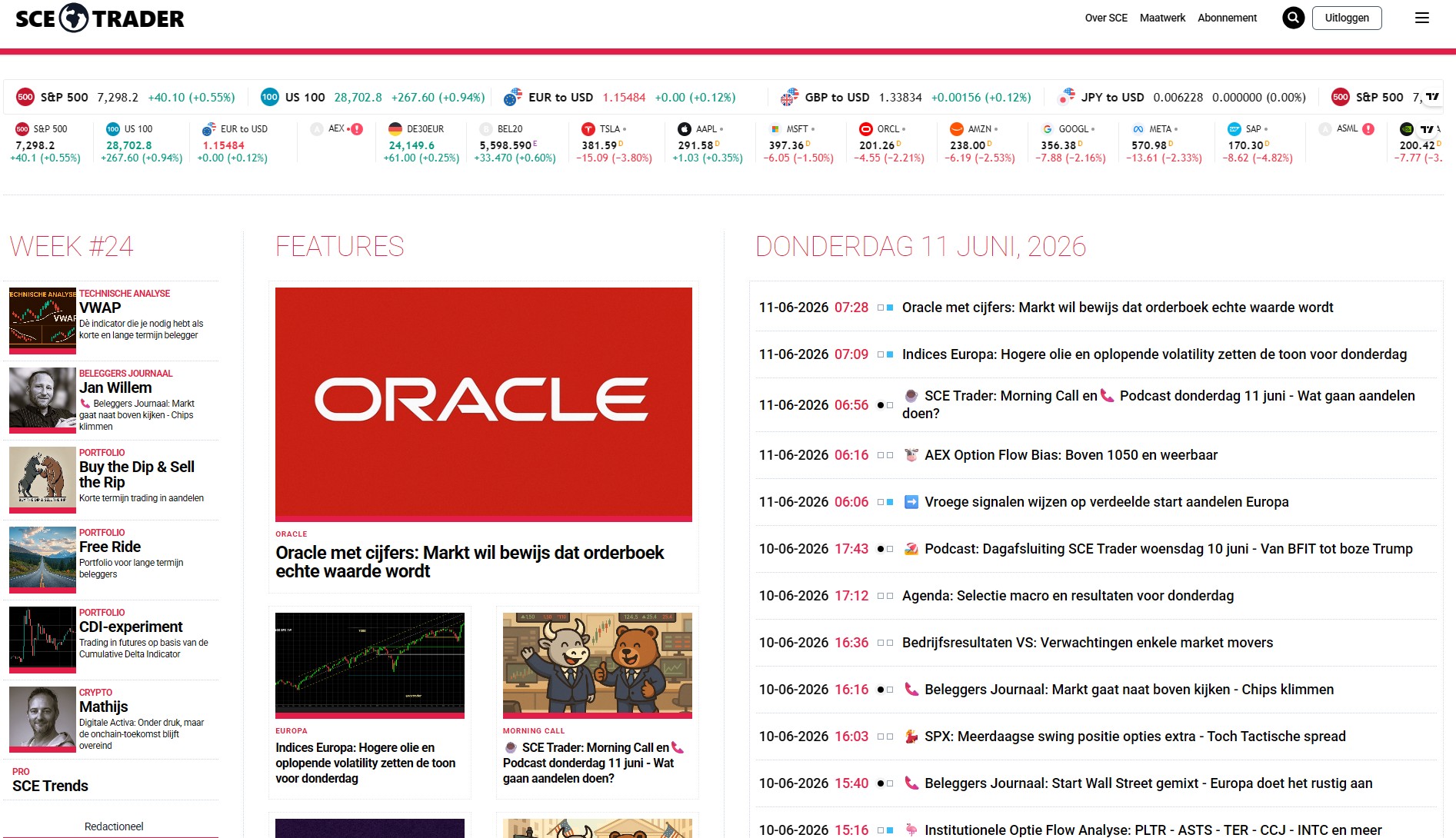Click the Oracle logo in the ORCL quote

866,129
